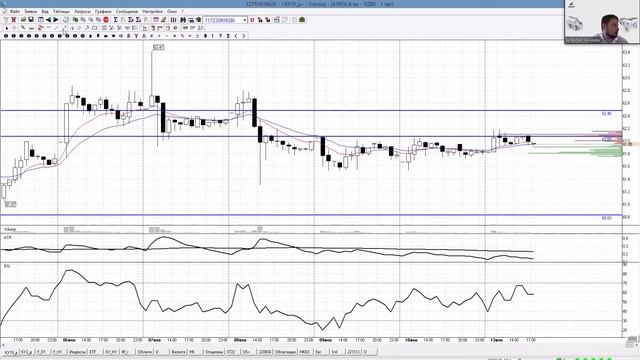Switch to the KV2_д tab
The image size is (640, 360).
click(27, 351)
